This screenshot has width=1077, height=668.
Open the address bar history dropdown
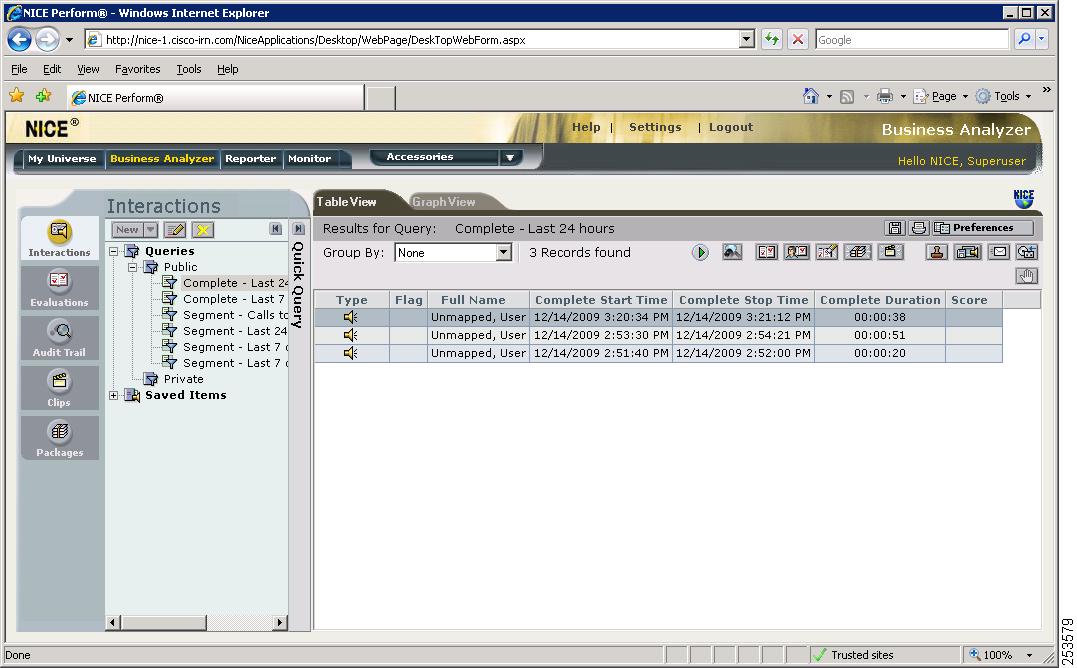point(747,40)
